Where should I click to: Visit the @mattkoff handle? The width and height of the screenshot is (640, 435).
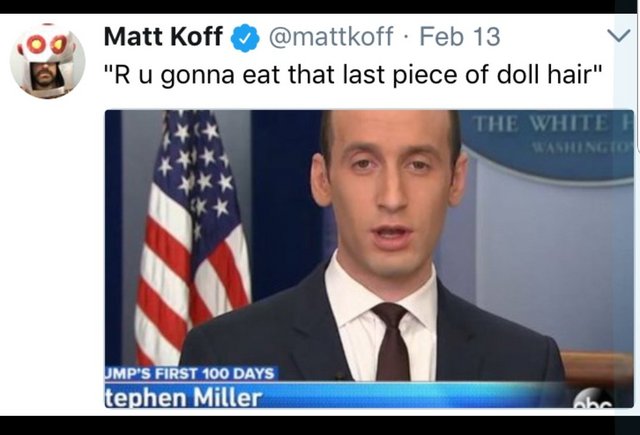click(331, 36)
